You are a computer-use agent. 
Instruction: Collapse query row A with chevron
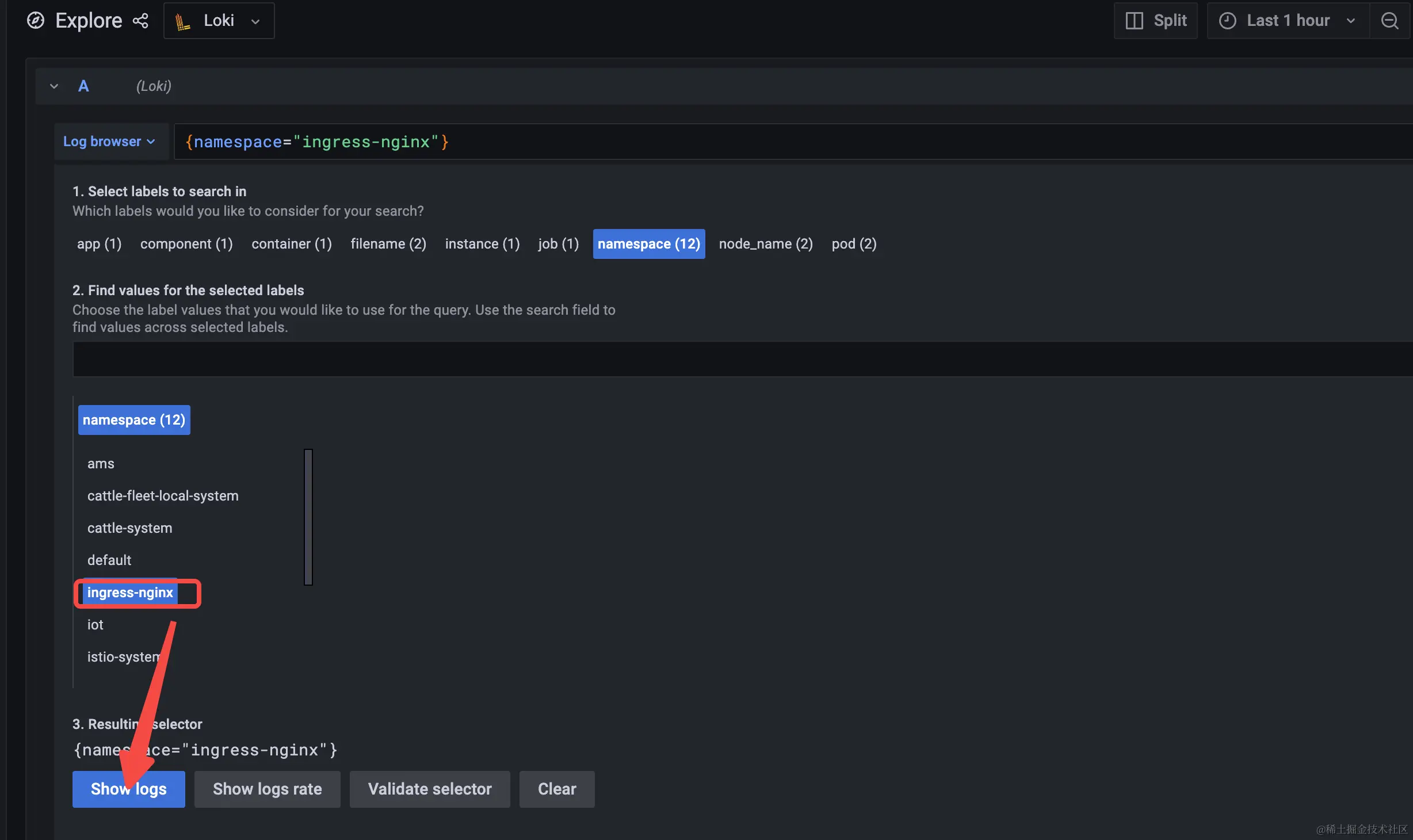coord(54,86)
